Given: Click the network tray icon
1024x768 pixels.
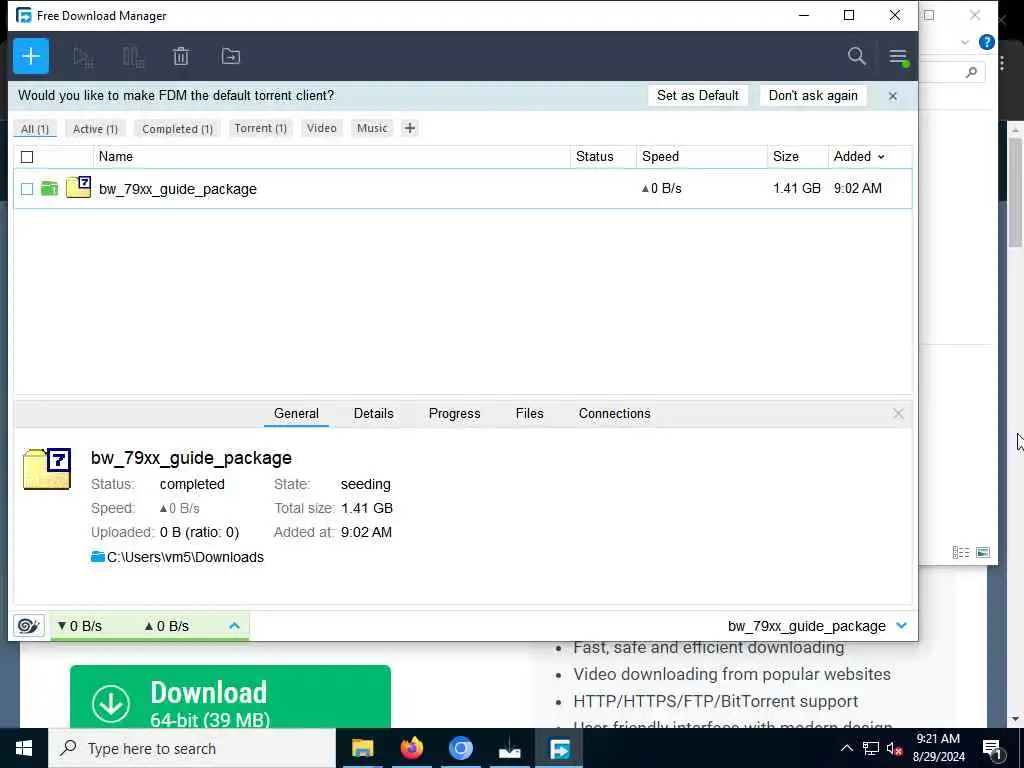Looking at the screenshot, I should pos(871,748).
